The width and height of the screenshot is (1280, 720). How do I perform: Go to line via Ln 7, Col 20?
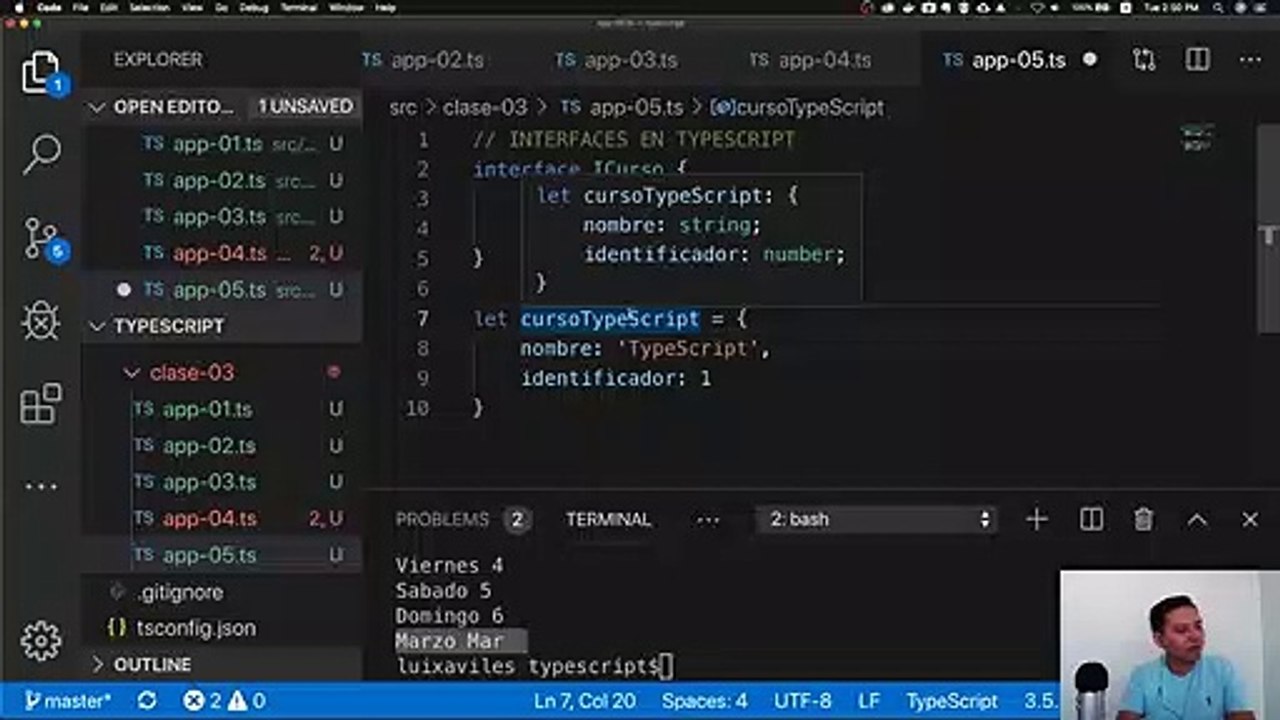point(585,700)
